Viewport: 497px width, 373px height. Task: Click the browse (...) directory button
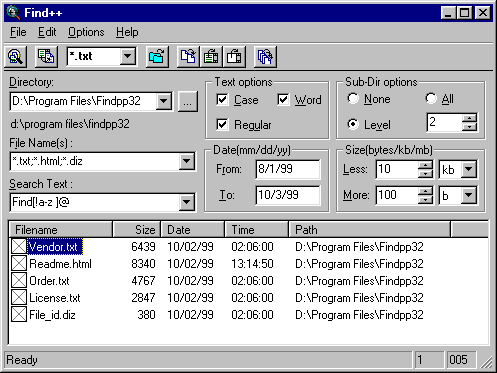tap(188, 101)
